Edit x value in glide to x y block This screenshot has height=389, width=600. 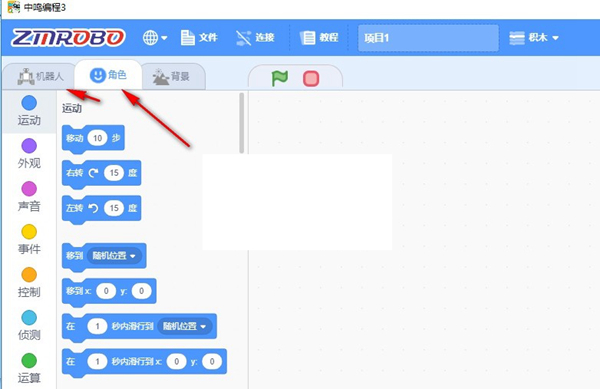176,361
